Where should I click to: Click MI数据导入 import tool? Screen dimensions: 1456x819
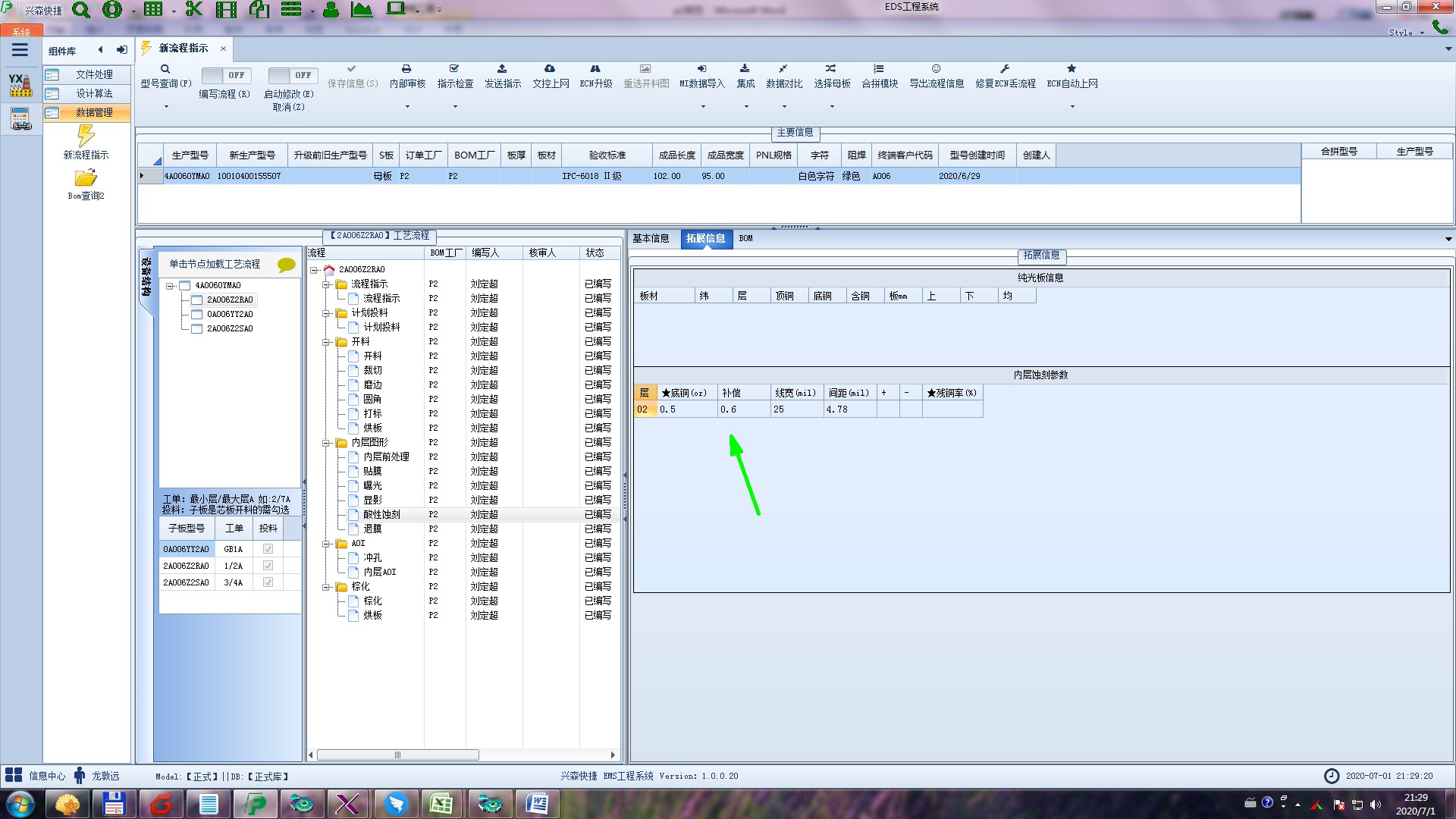click(702, 77)
